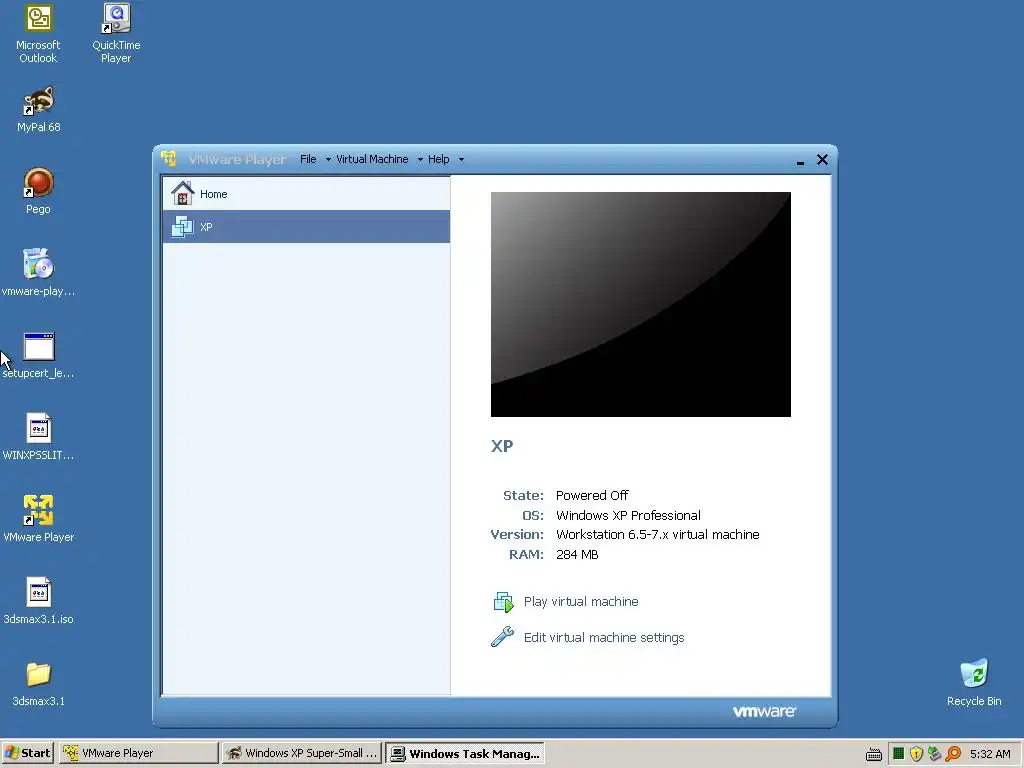Click the orange magnifier tray icon

[953, 754]
